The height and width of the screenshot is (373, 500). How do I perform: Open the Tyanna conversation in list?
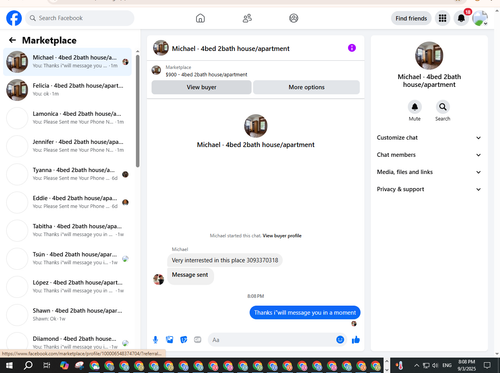point(67,174)
